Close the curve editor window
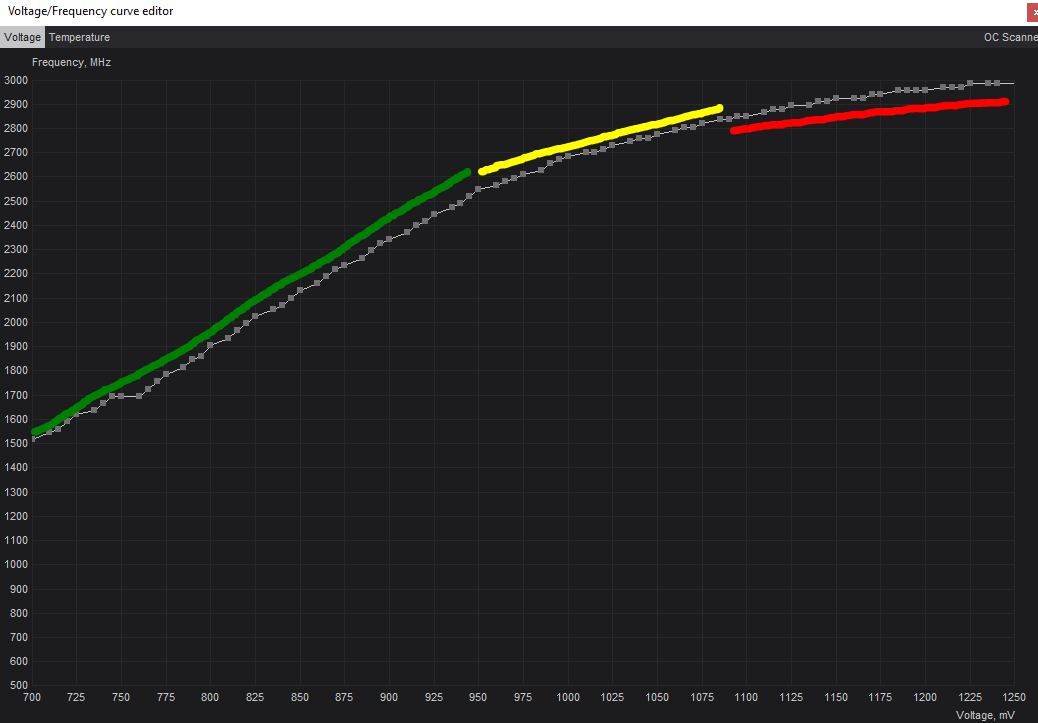 (1033, 12)
